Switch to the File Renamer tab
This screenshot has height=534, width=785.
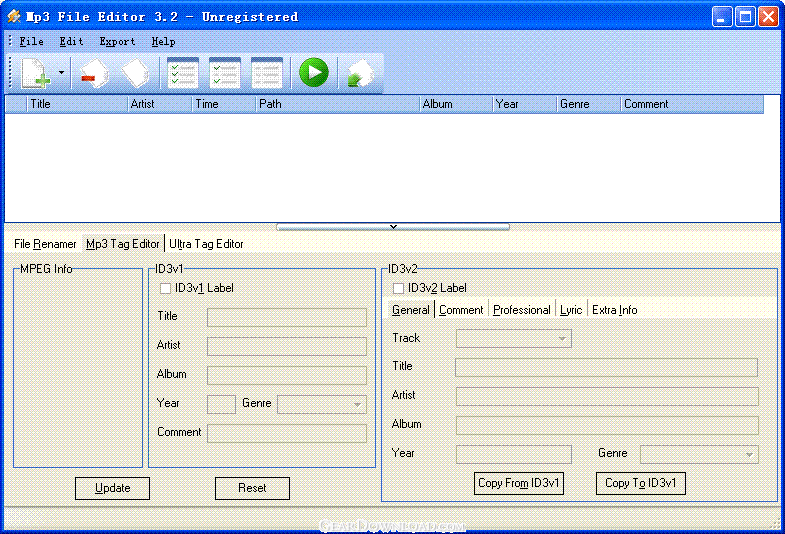pyautogui.click(x=45, y=244)
